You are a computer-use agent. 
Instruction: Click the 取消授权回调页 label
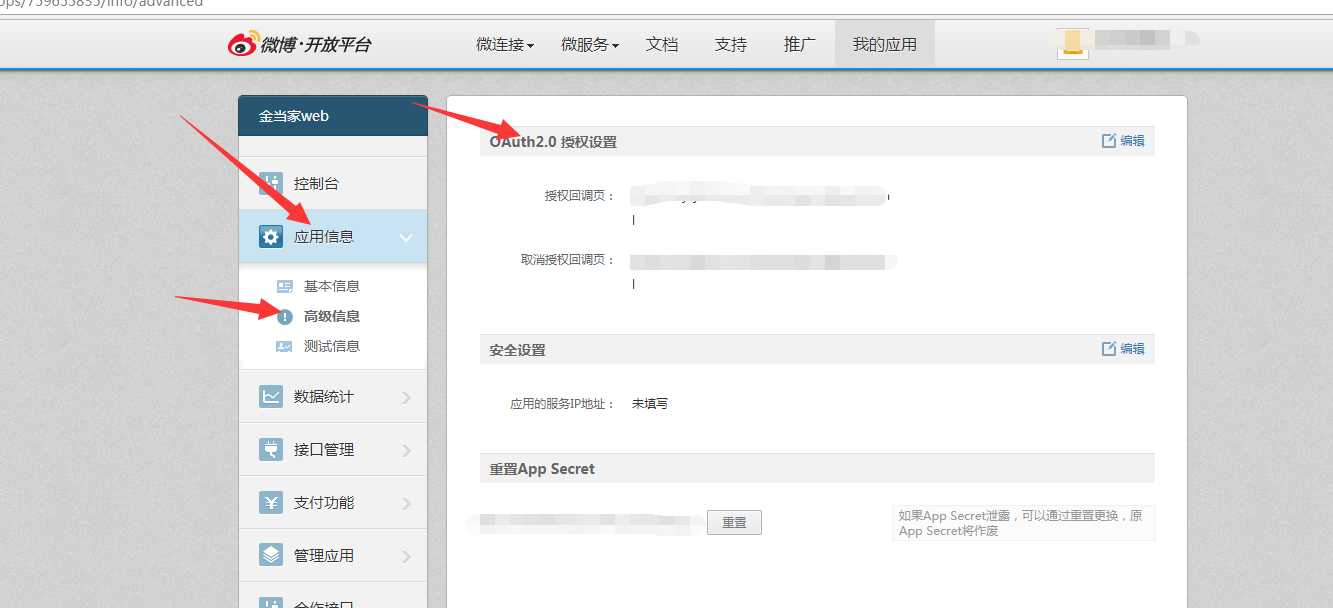(568, 259)
